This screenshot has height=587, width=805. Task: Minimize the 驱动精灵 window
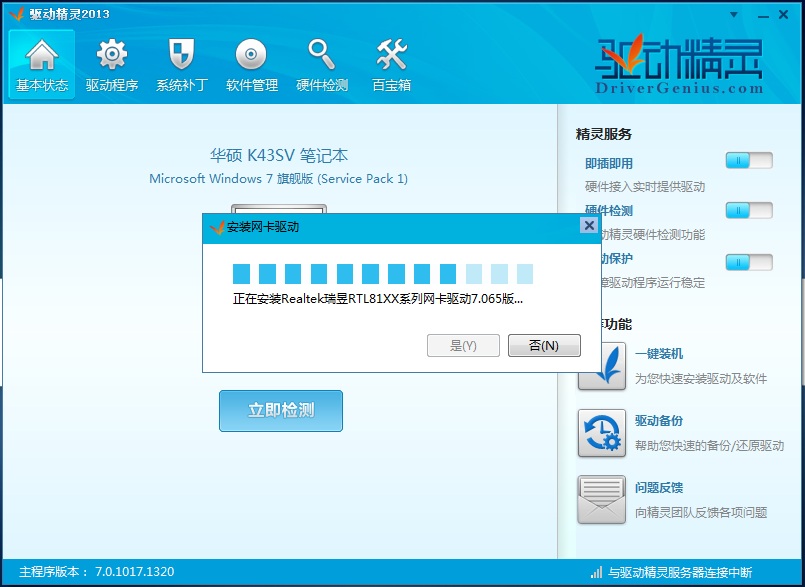(763, 15)
